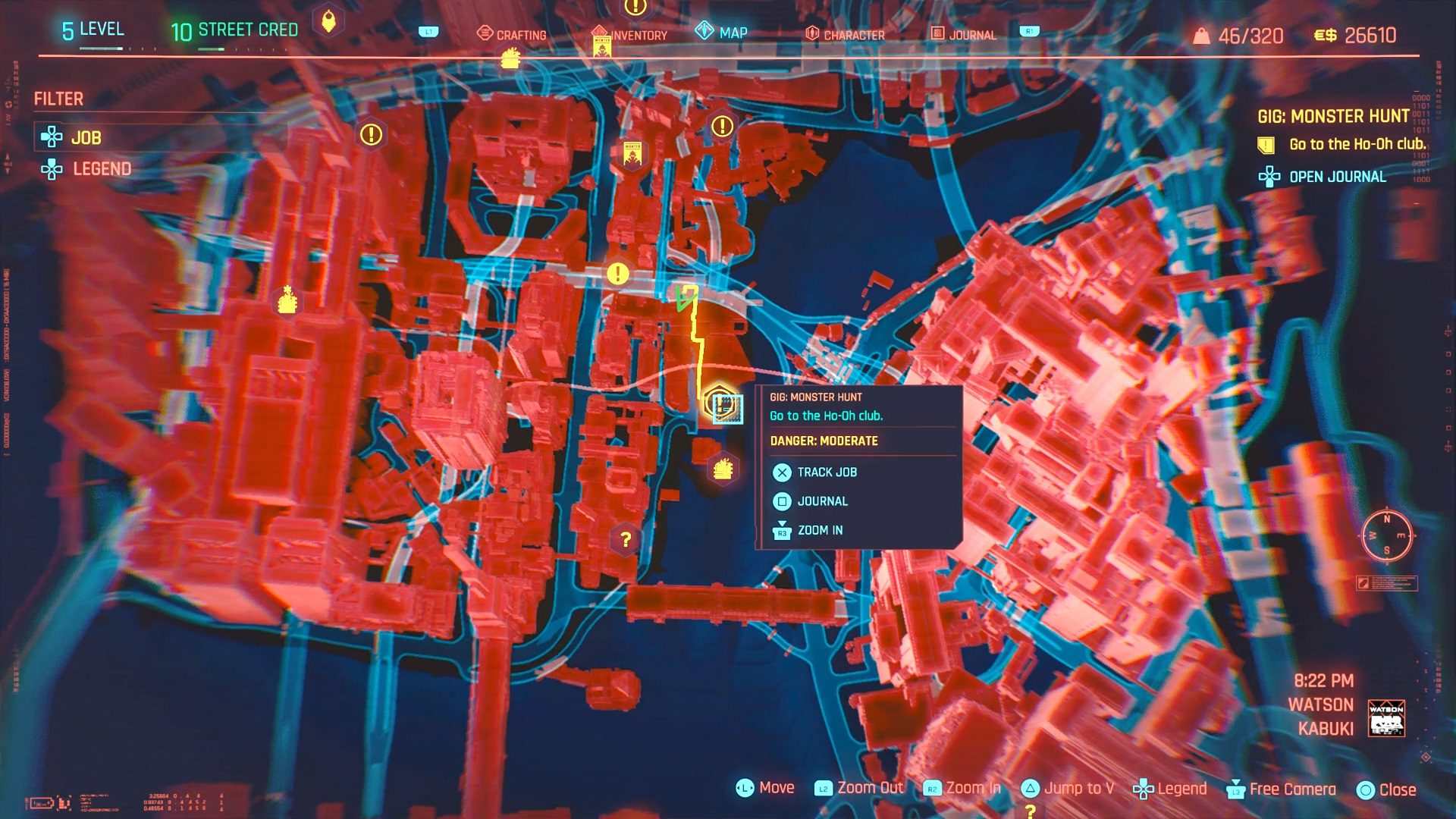The width and height of the screenshot is (1456, 819).
Task: Click the eurodollar balance 26610
Action: click(1355, 36)
